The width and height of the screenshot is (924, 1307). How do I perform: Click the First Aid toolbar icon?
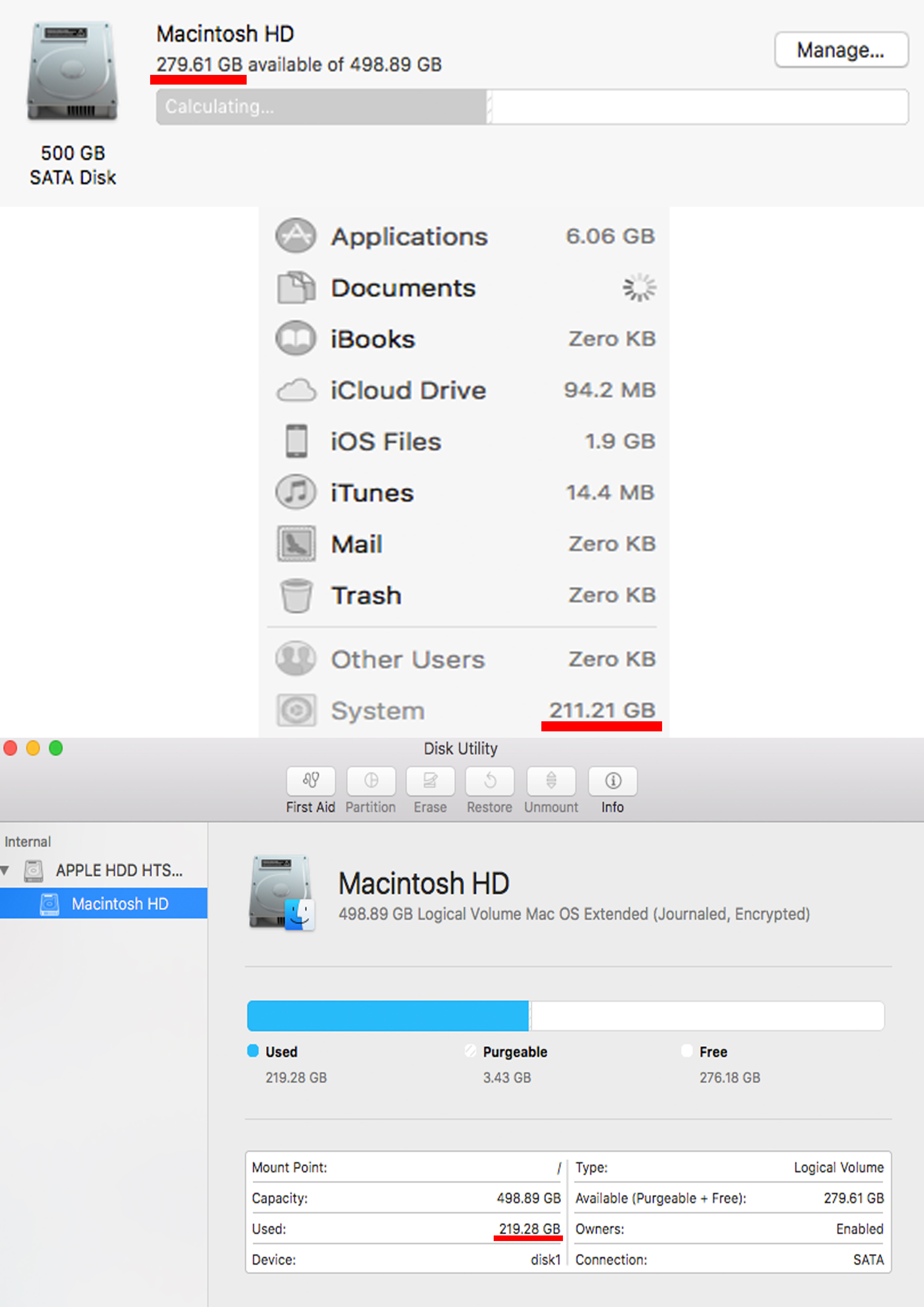coord(310,781)
